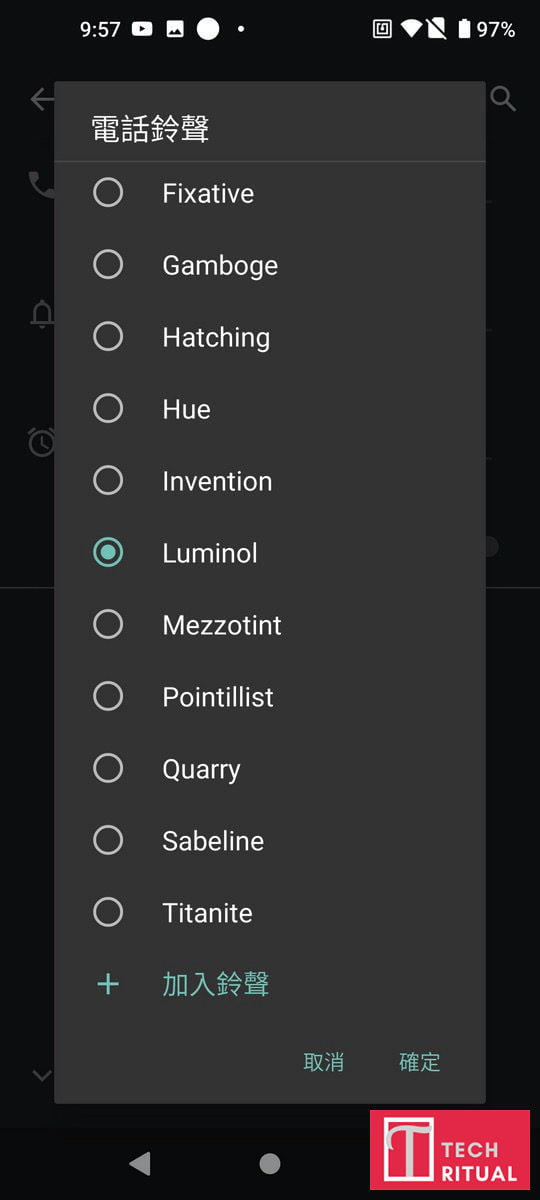Expand the chevron at bottom left
The width and height of the screenshot is (540, 1200).
pos(42,1076)
